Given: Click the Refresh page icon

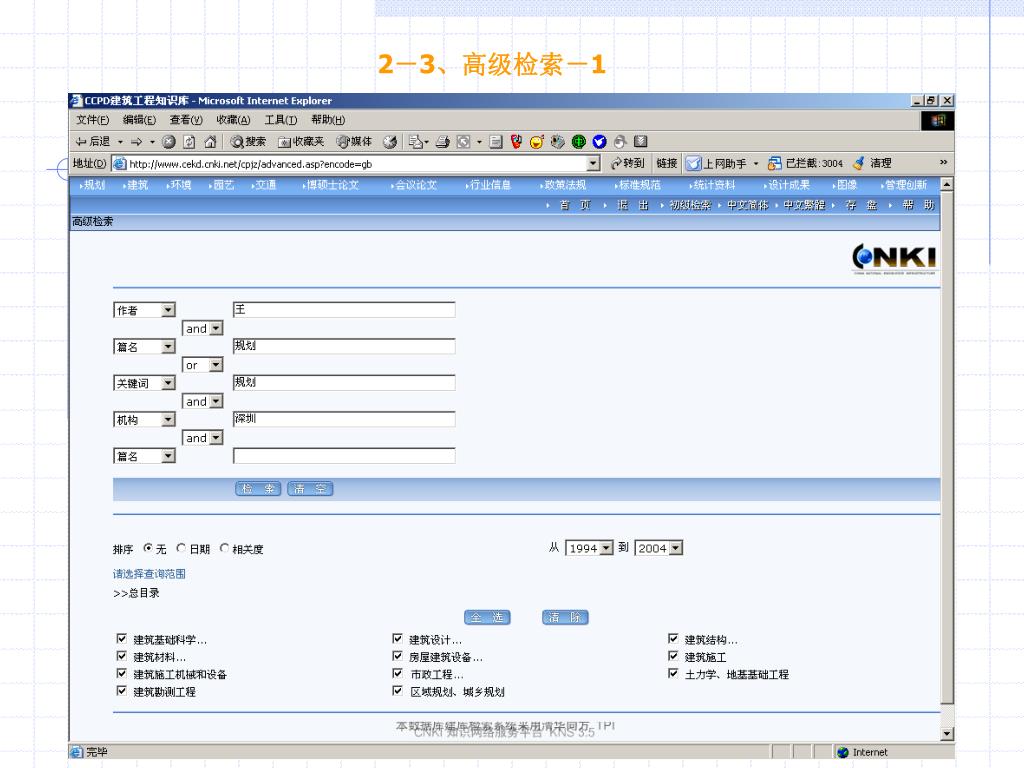Looking at the screenshot, I should click(189, 142).
